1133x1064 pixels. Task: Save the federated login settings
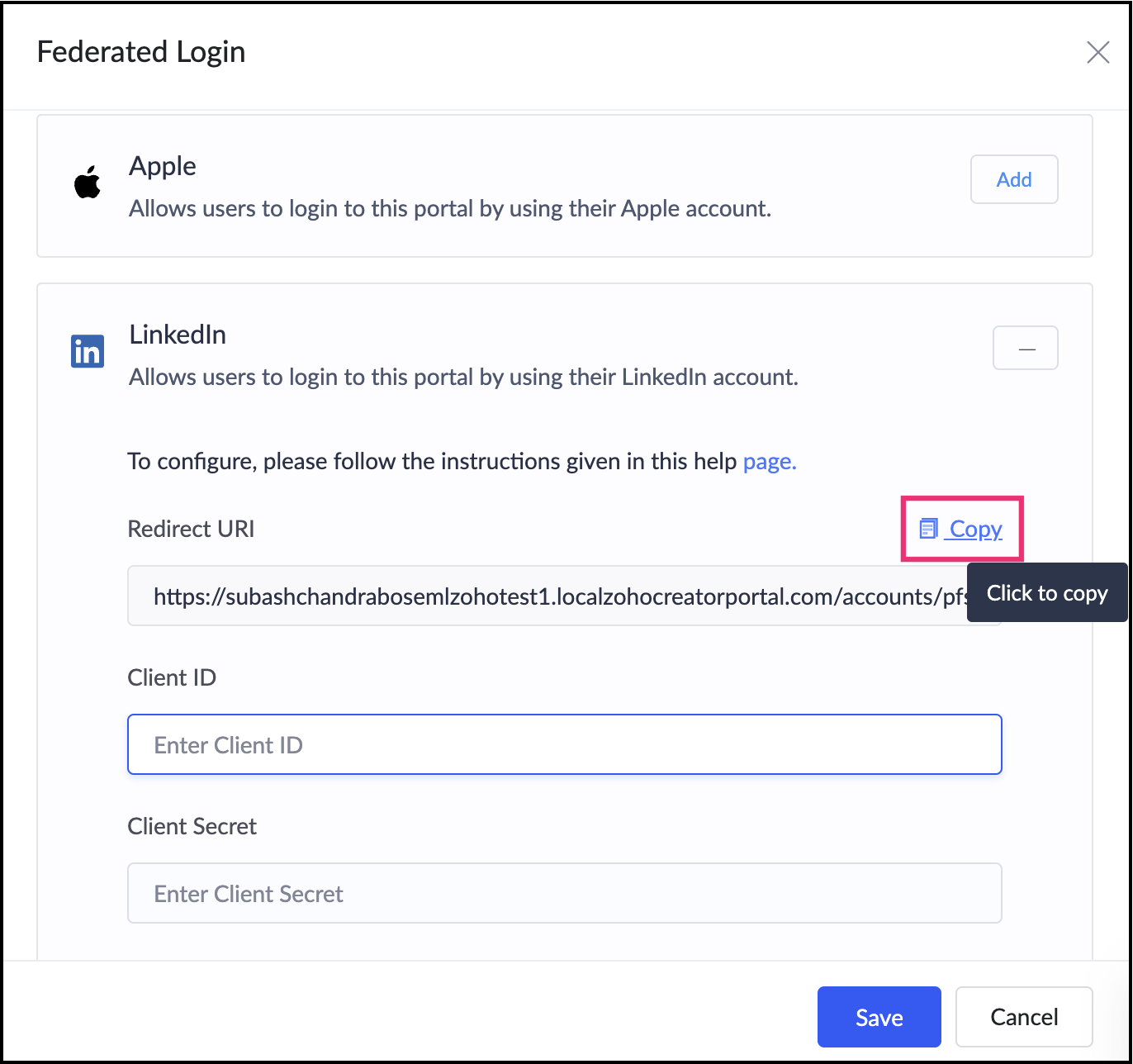879,1017
